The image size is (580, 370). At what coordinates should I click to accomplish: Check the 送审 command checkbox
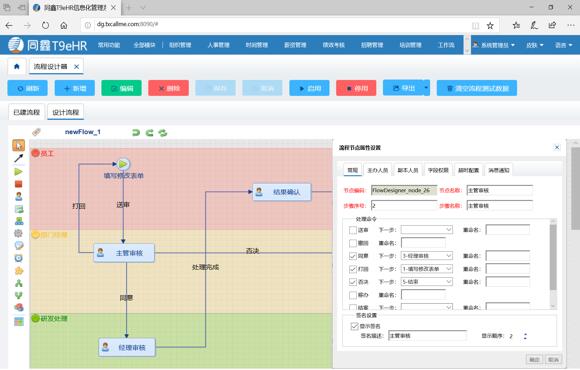point(353,230)
